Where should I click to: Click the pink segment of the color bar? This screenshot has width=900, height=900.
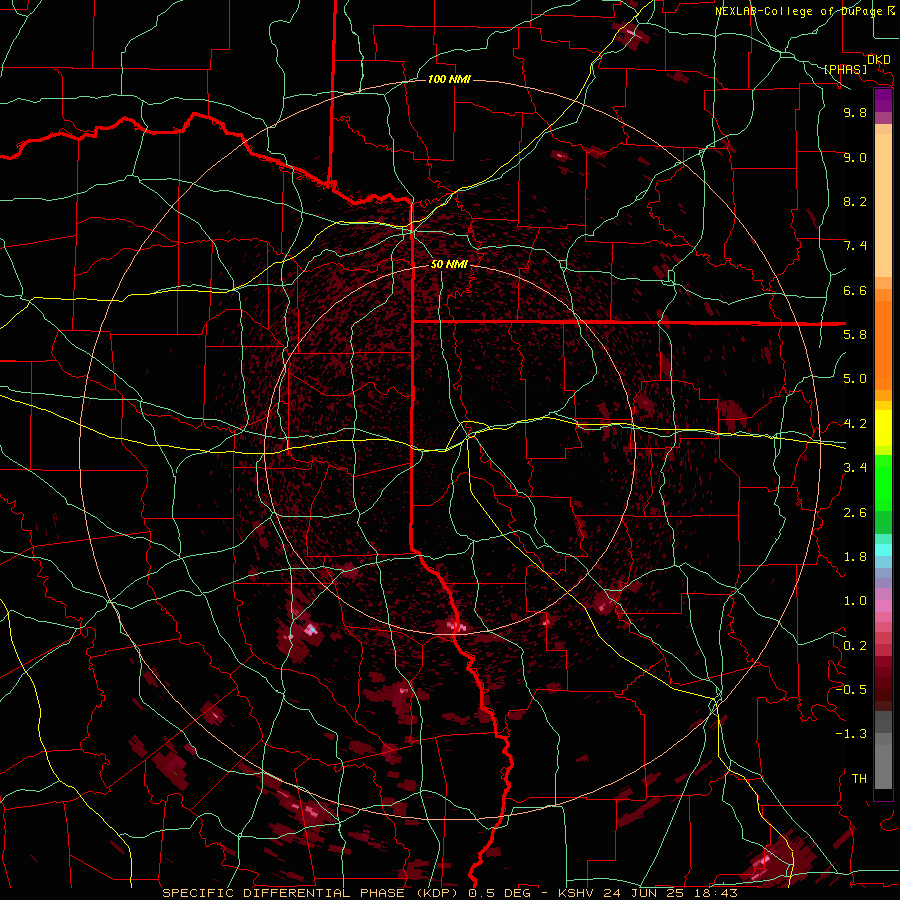click(x=883, y=606)
